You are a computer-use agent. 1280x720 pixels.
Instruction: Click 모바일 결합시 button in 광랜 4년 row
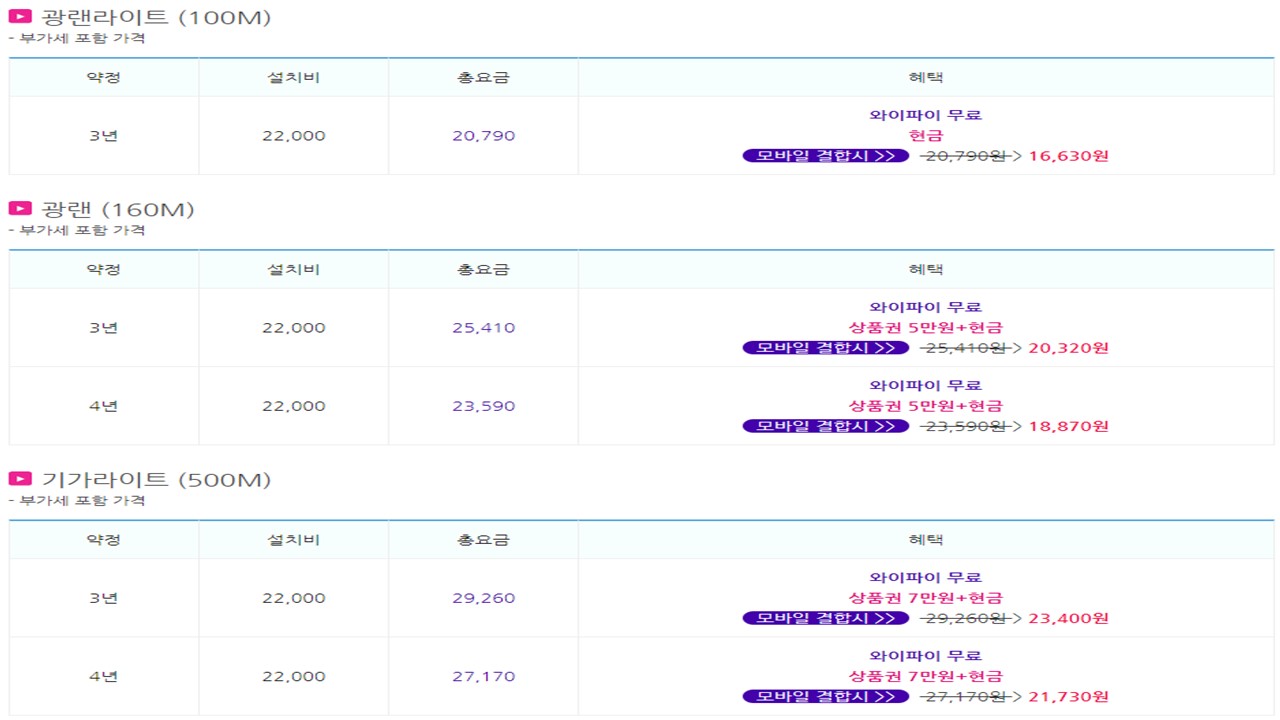point(826,426)
